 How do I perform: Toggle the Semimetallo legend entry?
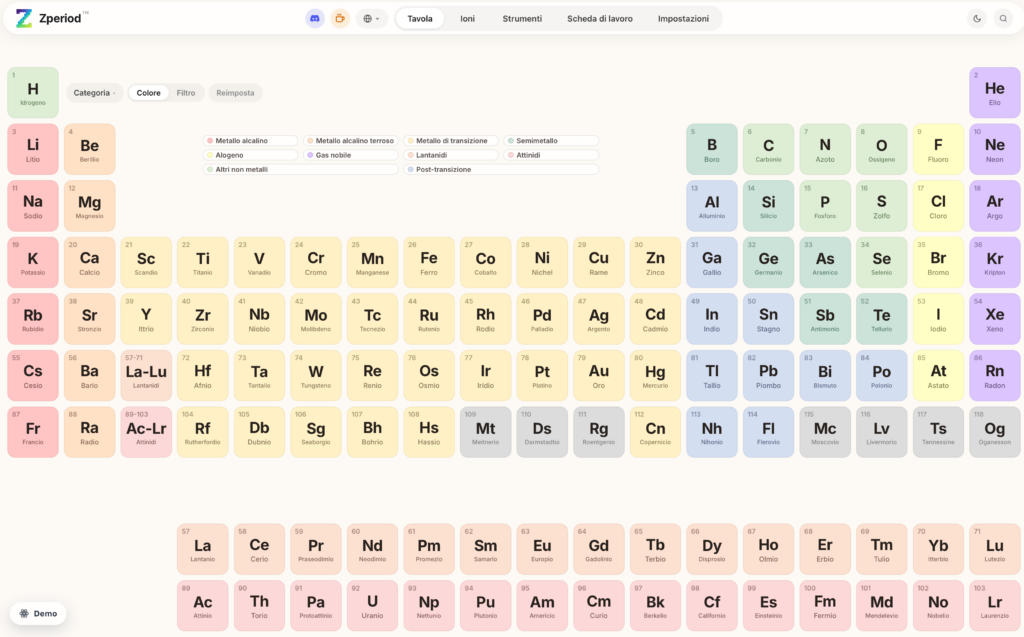(551, 140)
